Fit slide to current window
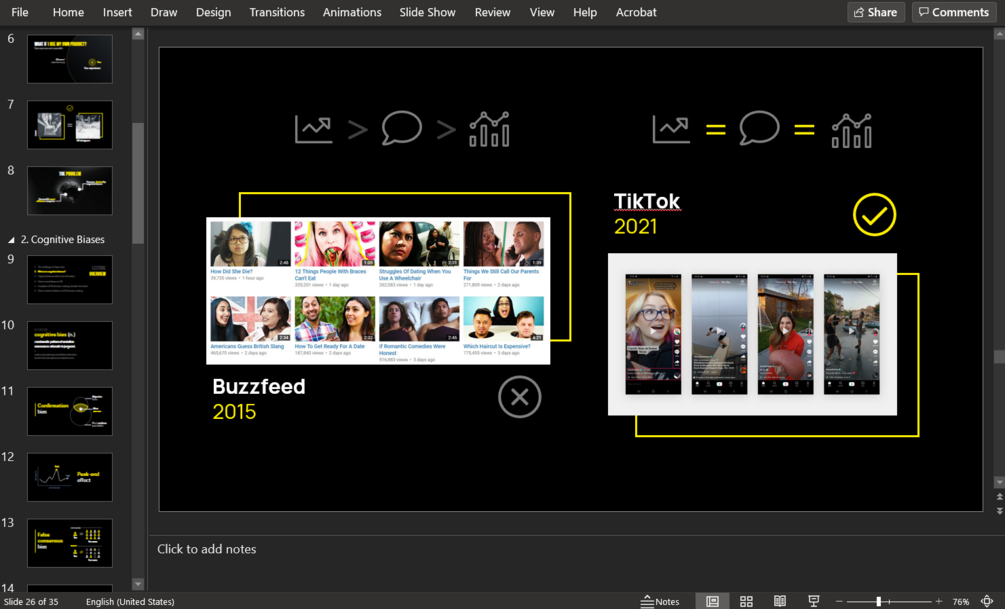The width and height of the screenshot is (1005, 609). (x=987, y=601)
